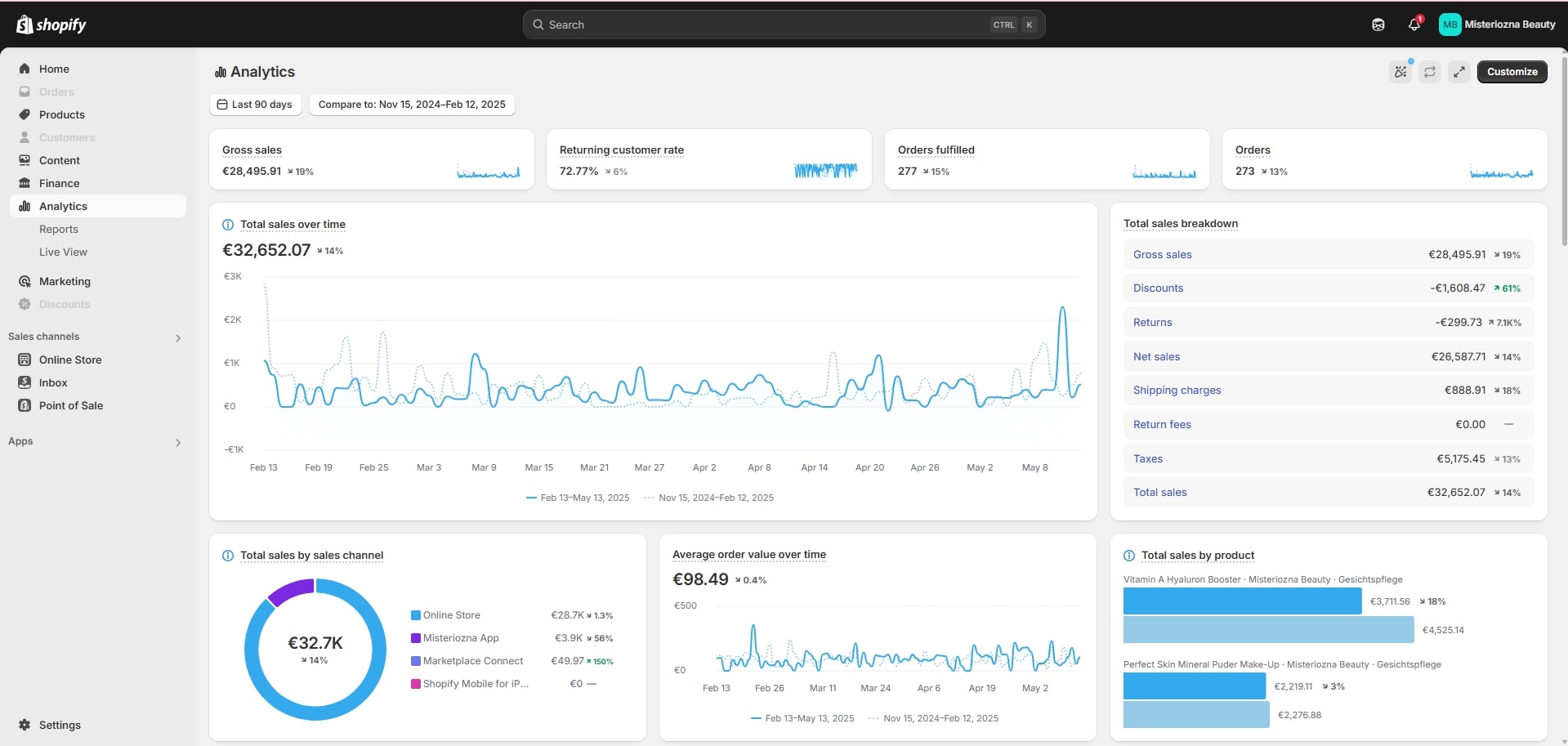The image size is (1568, 746).
Task: Go to Live View in the sidebar
Action: pos(63,252)
